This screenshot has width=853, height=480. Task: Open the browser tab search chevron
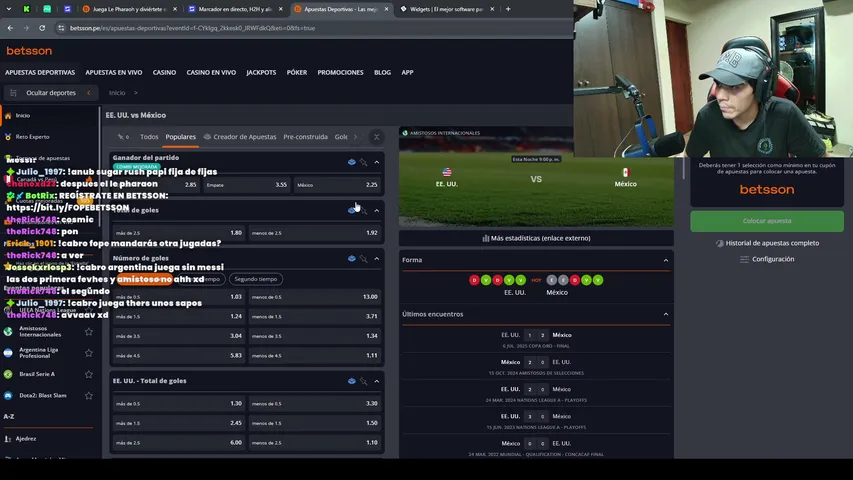[9, 9]
